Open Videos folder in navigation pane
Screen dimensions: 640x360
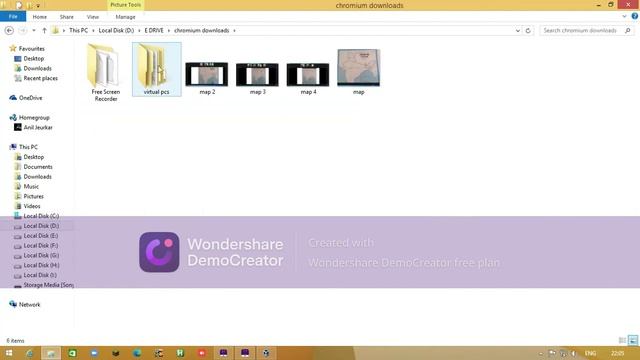click(27, 206)
